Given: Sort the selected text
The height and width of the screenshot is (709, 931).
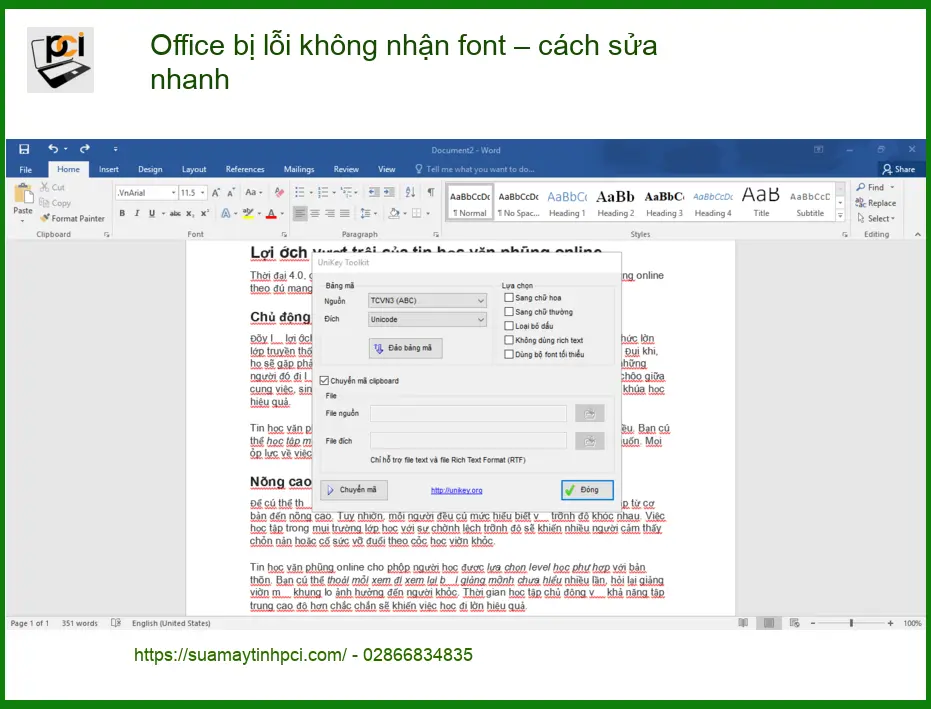Looking at the screenshot, I should pos(410,192).
